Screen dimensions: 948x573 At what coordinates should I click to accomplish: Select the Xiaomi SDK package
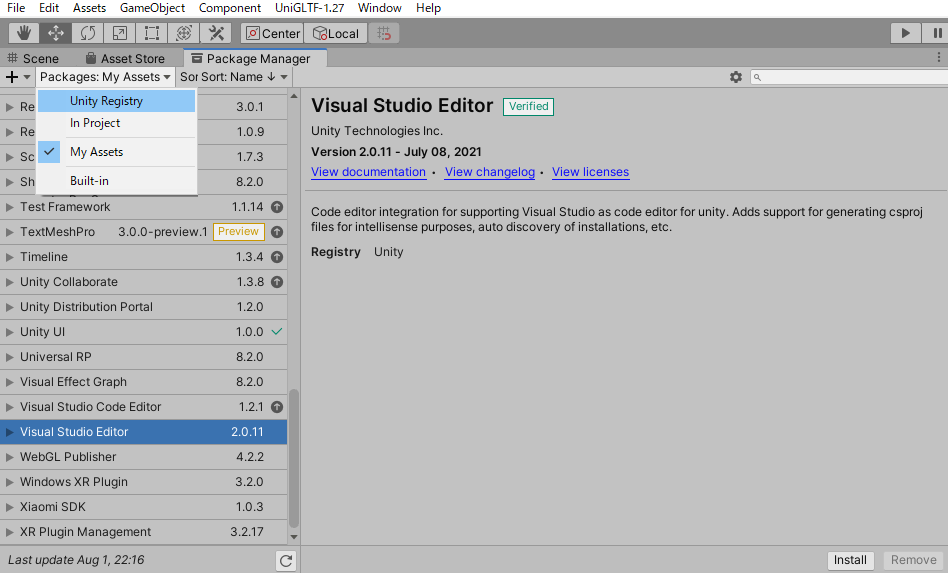143,507
